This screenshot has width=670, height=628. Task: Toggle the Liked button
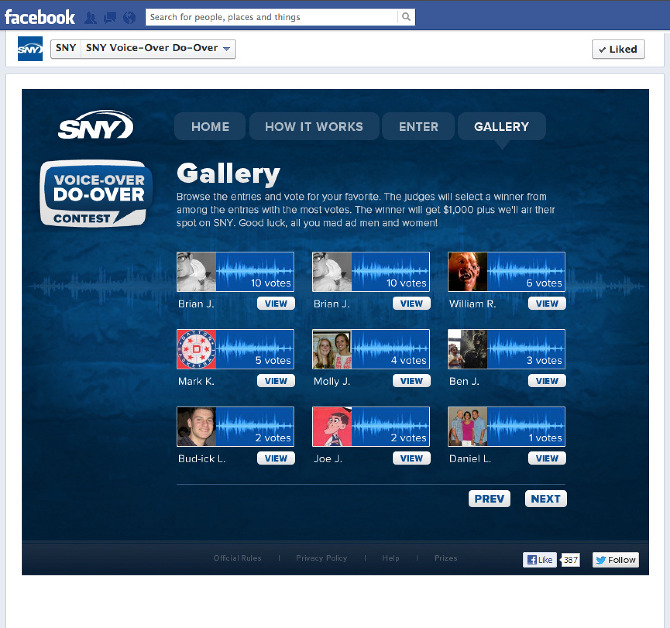[618, 49]
